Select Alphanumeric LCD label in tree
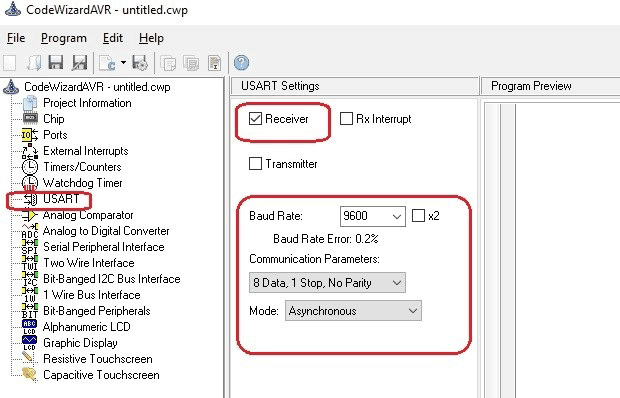Screen dimensions: 620x398 (87, 327)
